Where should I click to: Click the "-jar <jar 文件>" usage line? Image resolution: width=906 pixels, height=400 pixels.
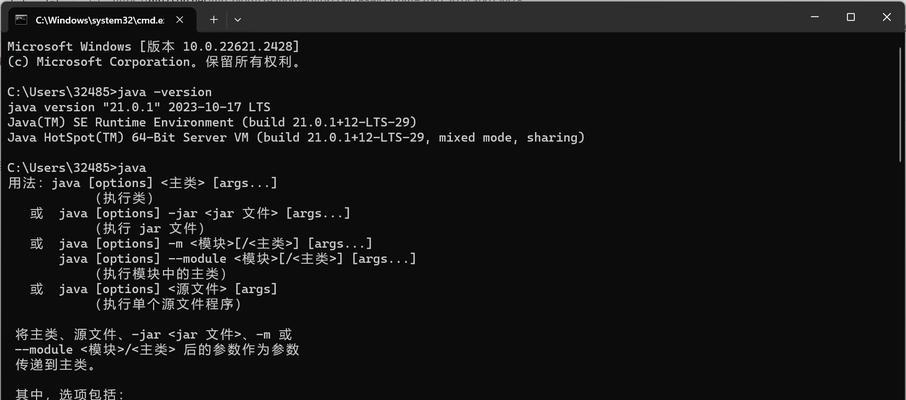(x=190, y=213)
